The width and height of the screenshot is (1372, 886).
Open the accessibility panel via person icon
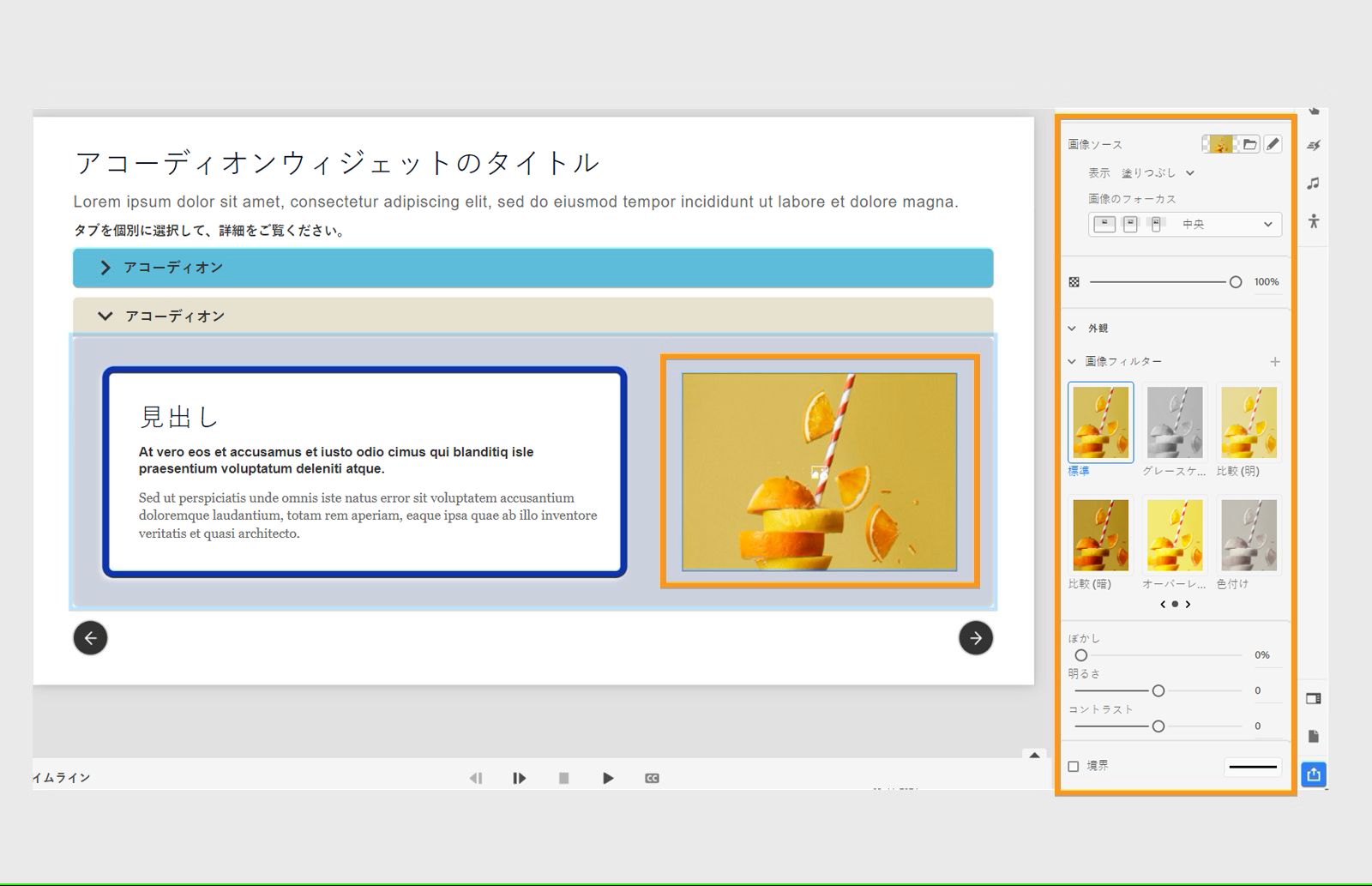(x=1314, y=220)
